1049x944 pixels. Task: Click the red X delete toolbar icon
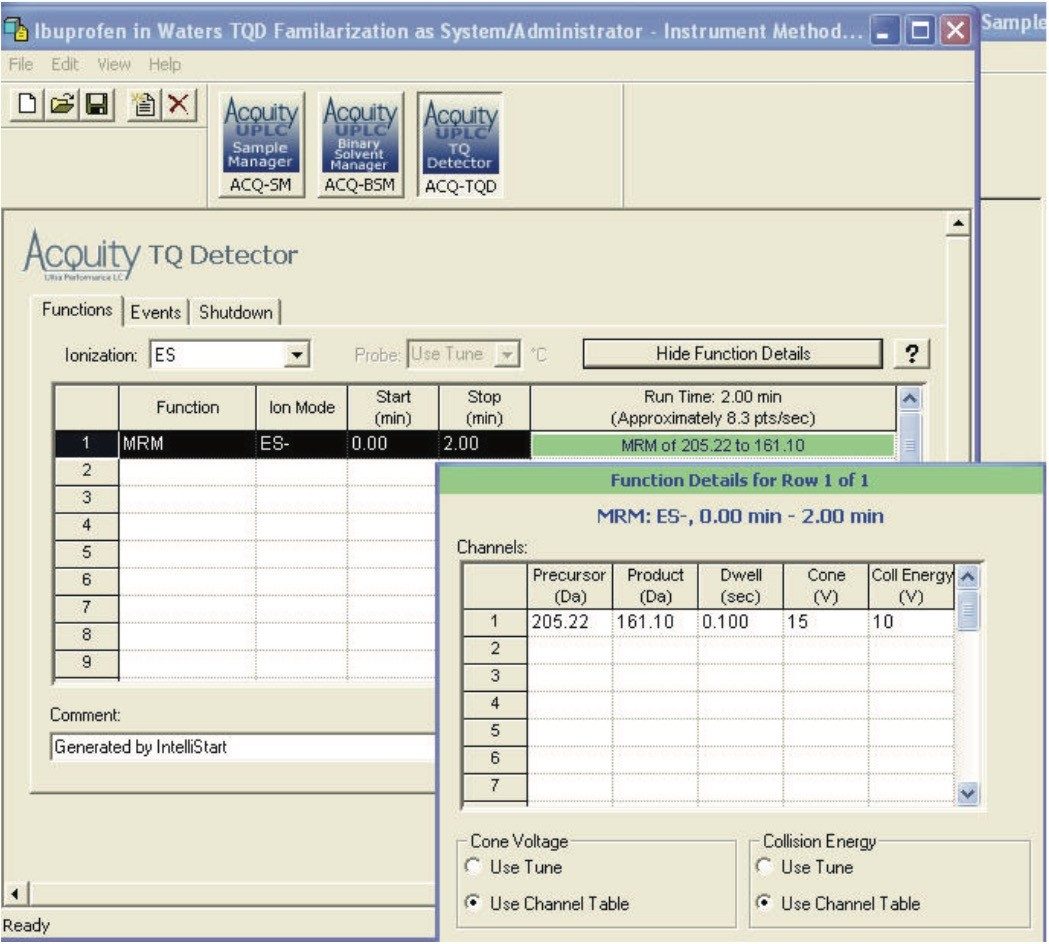[x=179, y=105]
